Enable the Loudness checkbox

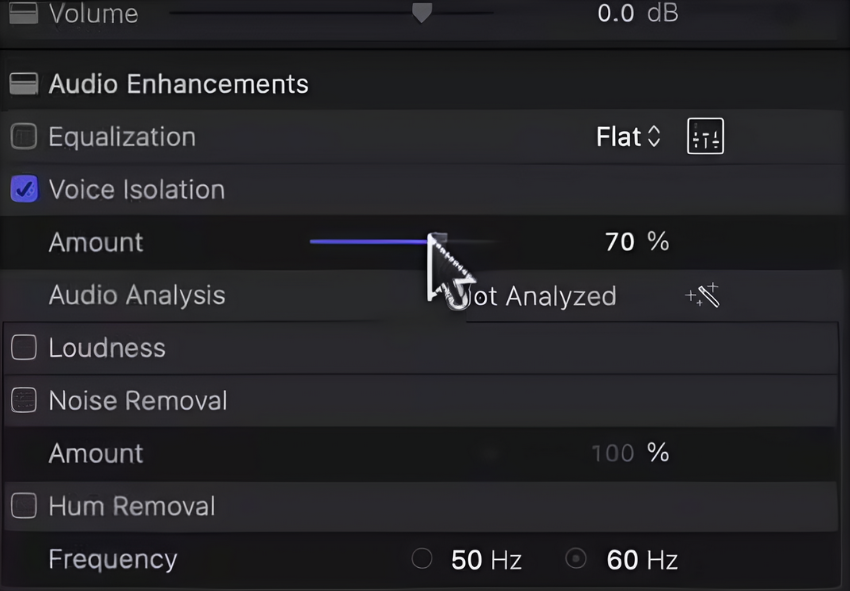tap(24, 348)
